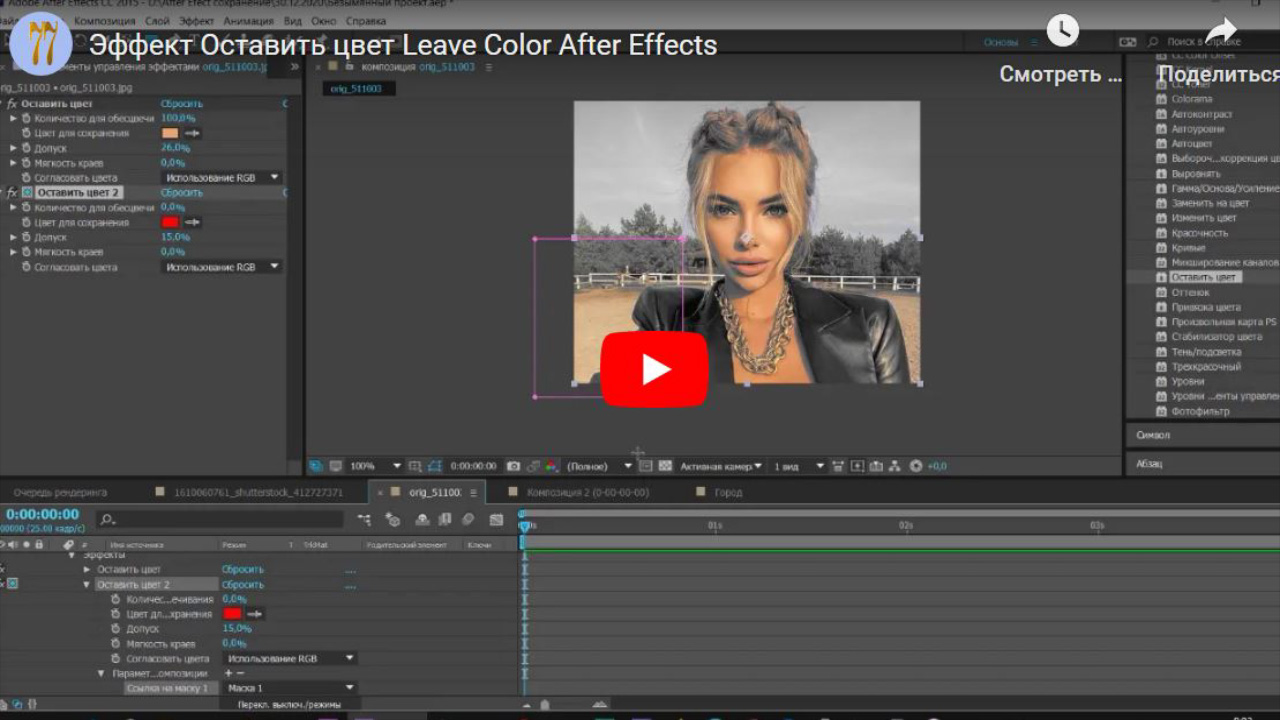Select Оставить цвет in effects list
This screenshot has height=720, width=1280.
click(1204, 277)
